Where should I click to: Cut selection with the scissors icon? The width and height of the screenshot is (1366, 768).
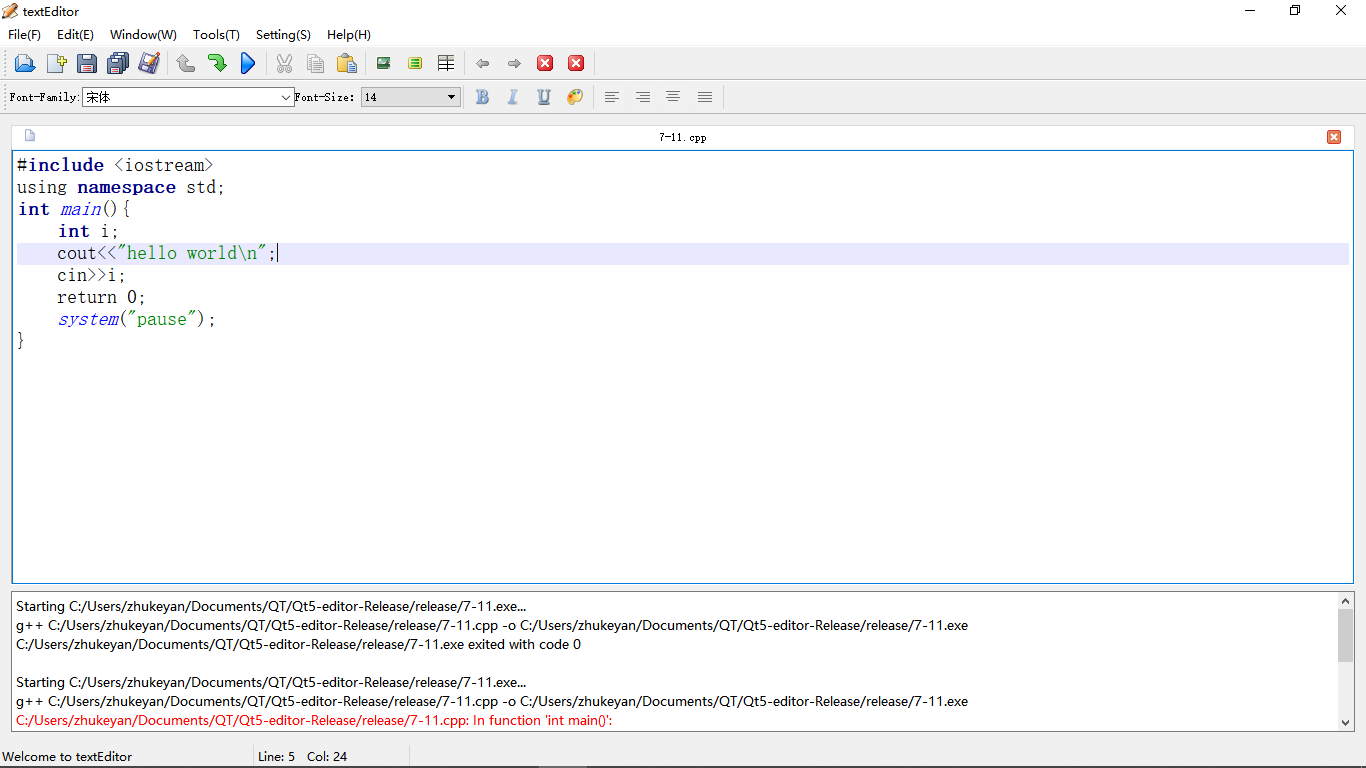tap(284, 63)
